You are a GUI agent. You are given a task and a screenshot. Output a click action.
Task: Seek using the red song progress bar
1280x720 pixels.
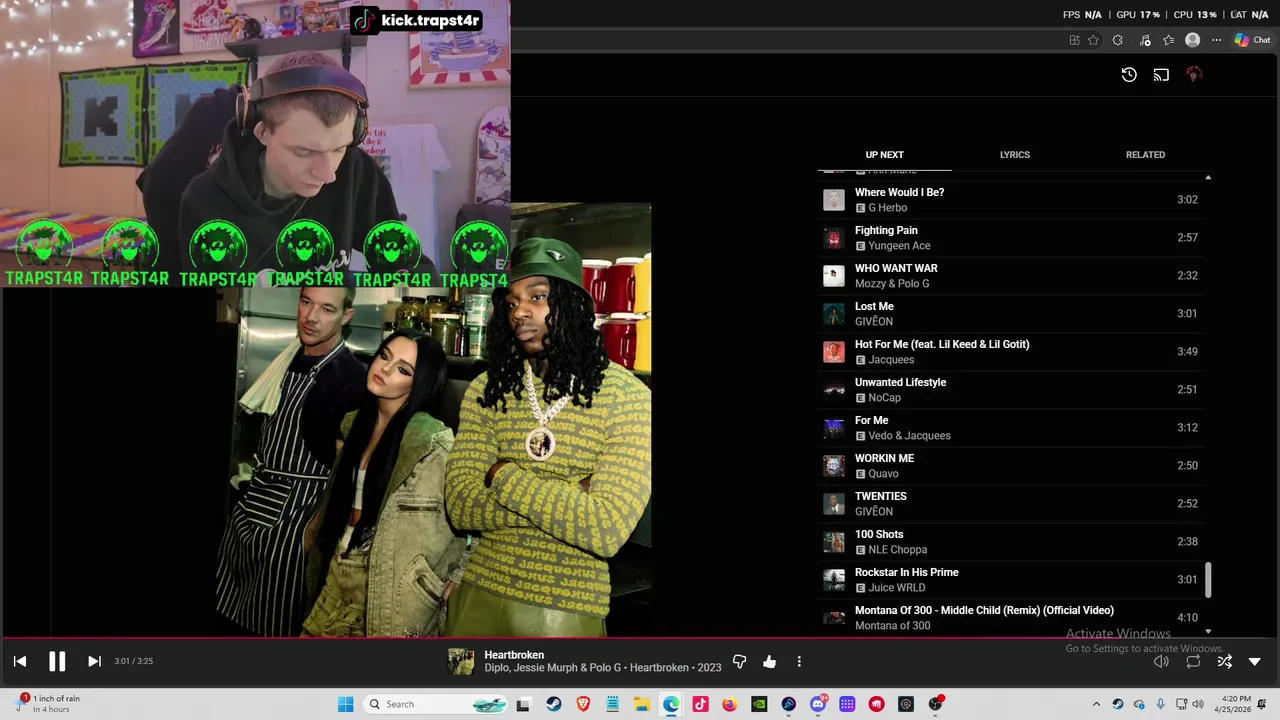640,637
